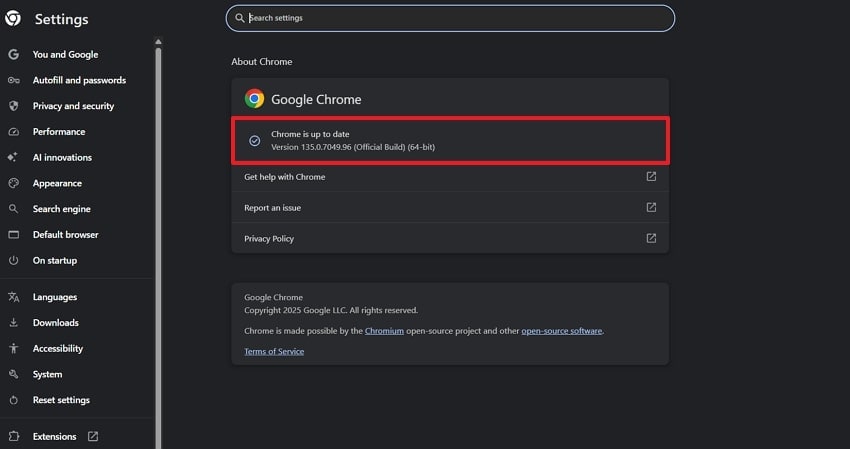
Task: Focus the Search settings field
Action: pyautogui.click(x=450, y=18)
